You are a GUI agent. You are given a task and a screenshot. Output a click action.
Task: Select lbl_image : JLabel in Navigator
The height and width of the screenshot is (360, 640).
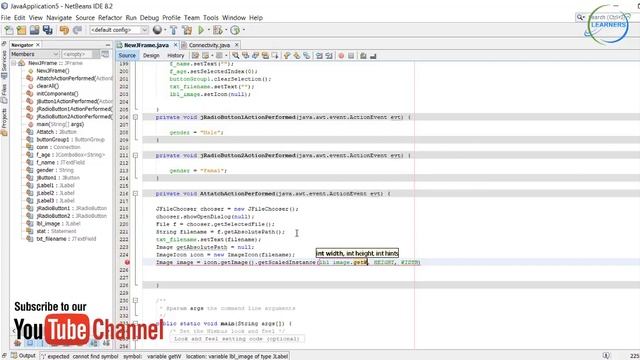point(58,224)
